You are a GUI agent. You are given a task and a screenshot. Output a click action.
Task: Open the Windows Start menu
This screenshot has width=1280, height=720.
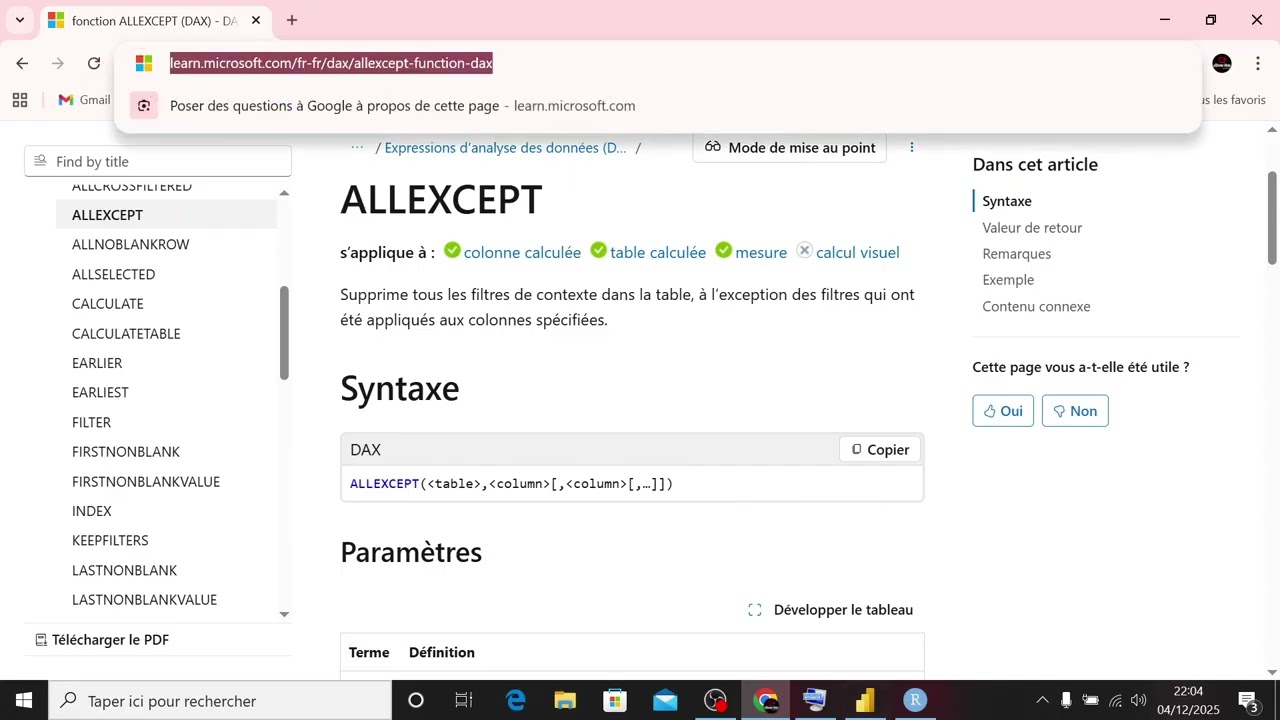24,700
